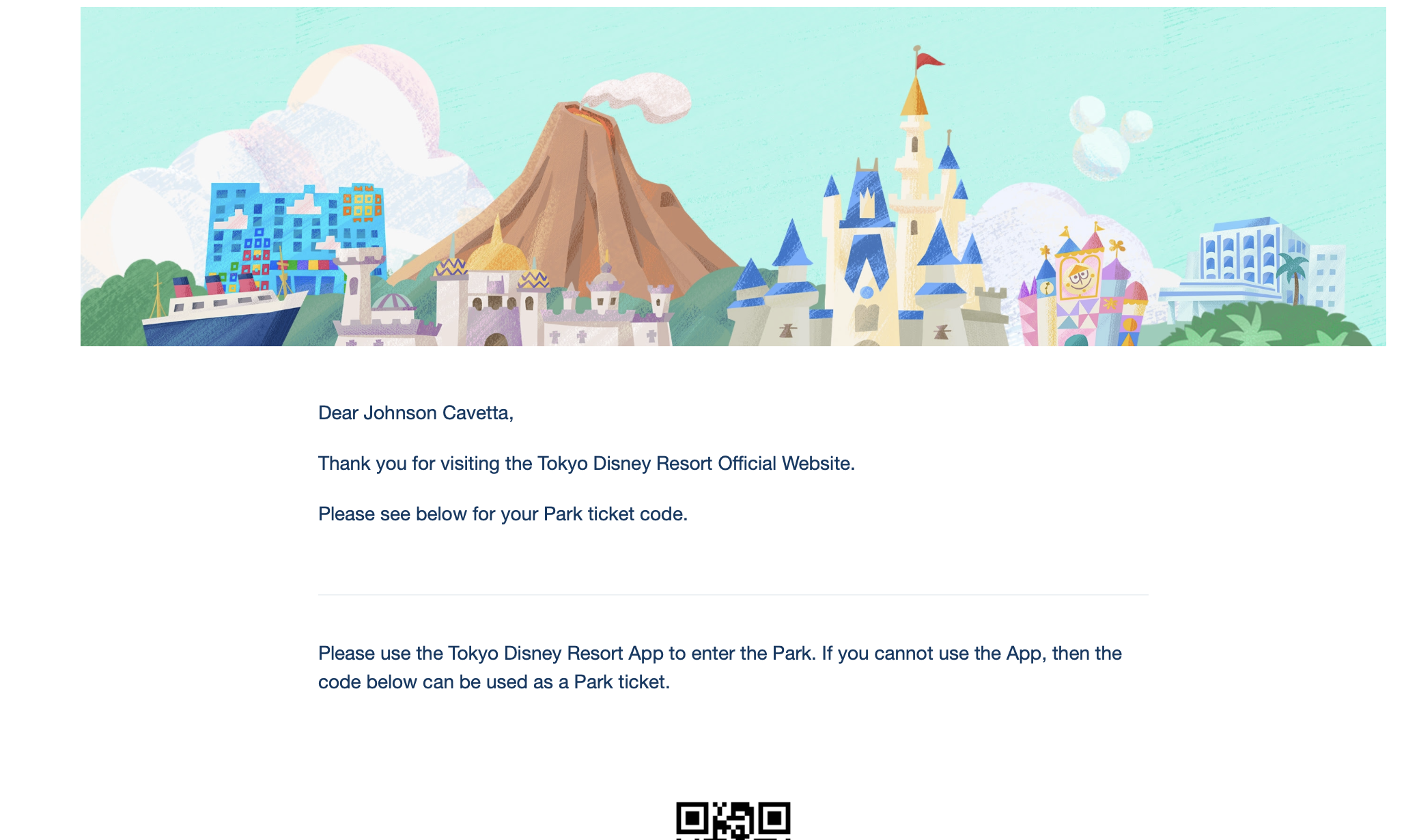Click the 'Park ticket code' sentence

tap(503, 514)
